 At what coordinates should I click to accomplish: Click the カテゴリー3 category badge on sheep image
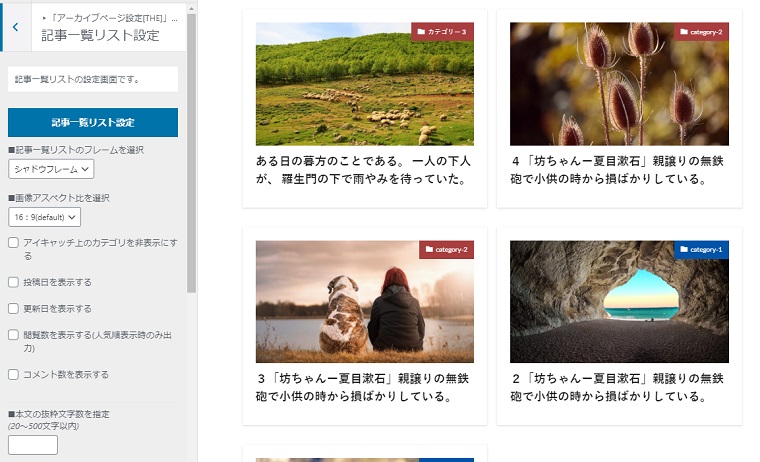click(442, 32)
